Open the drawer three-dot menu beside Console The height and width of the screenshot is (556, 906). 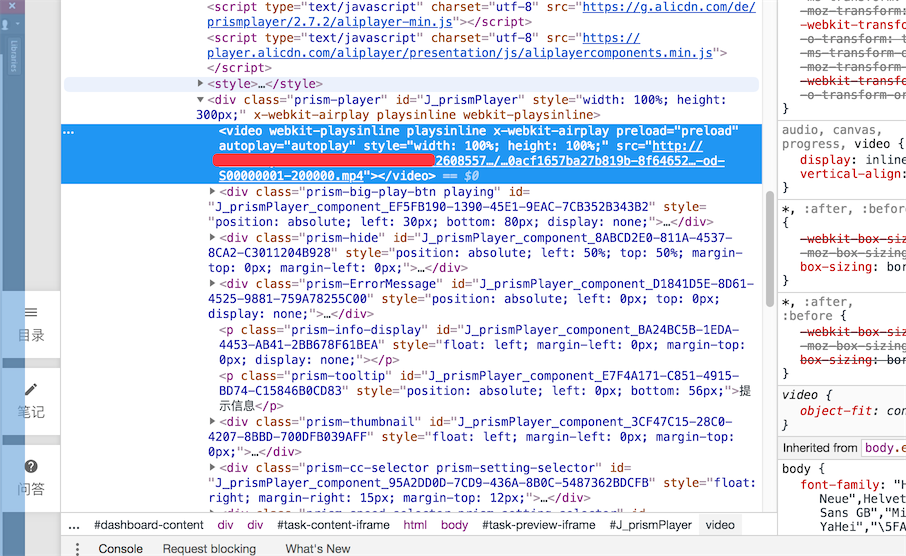77,548
